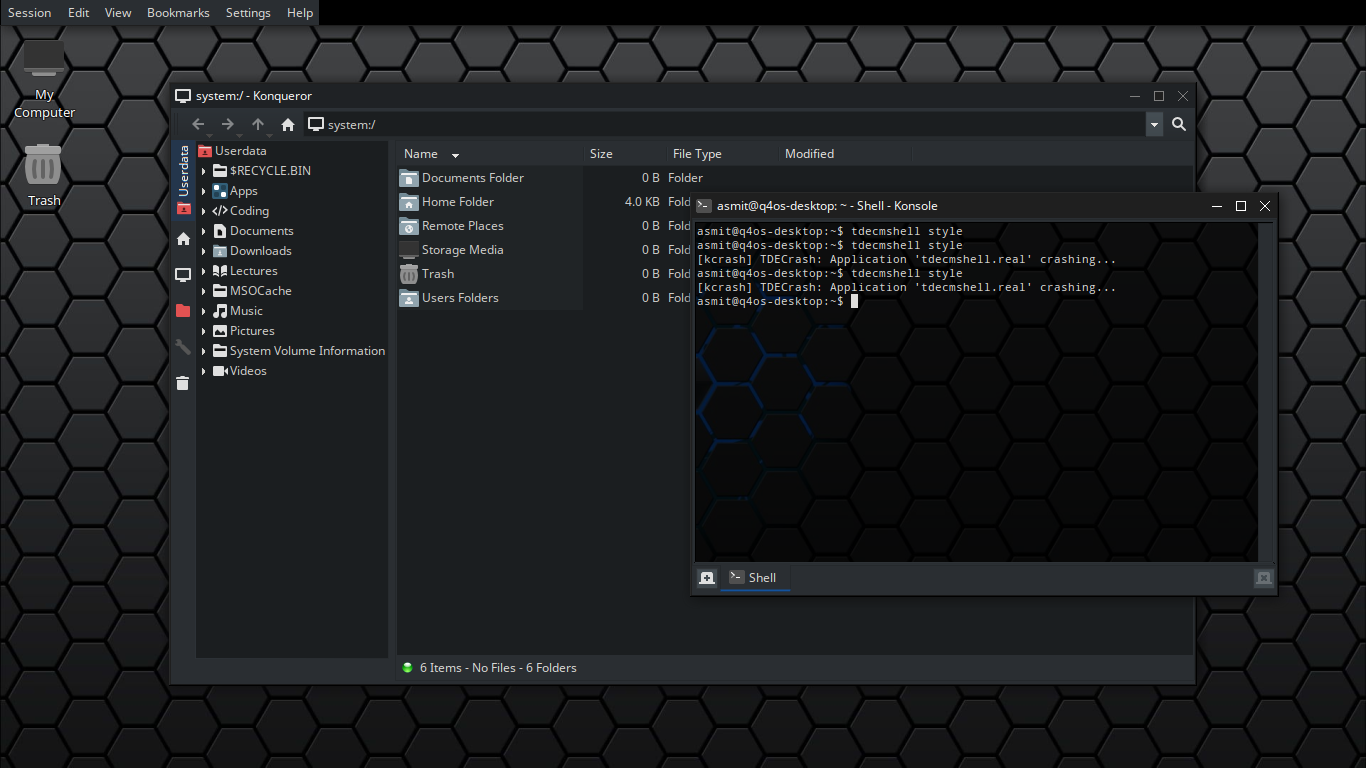Click the new session icon in Konsole
1366x768 pixels.
[x=707, y=578]
